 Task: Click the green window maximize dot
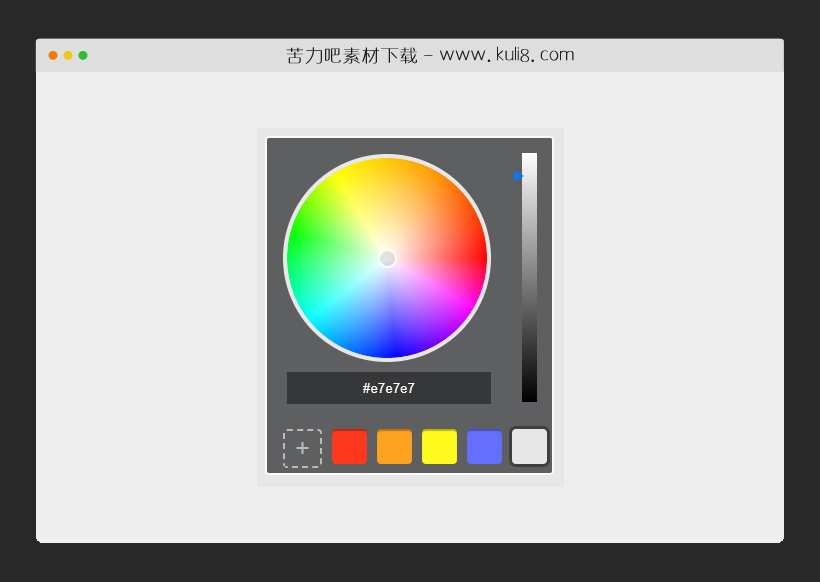click(83, 55)
